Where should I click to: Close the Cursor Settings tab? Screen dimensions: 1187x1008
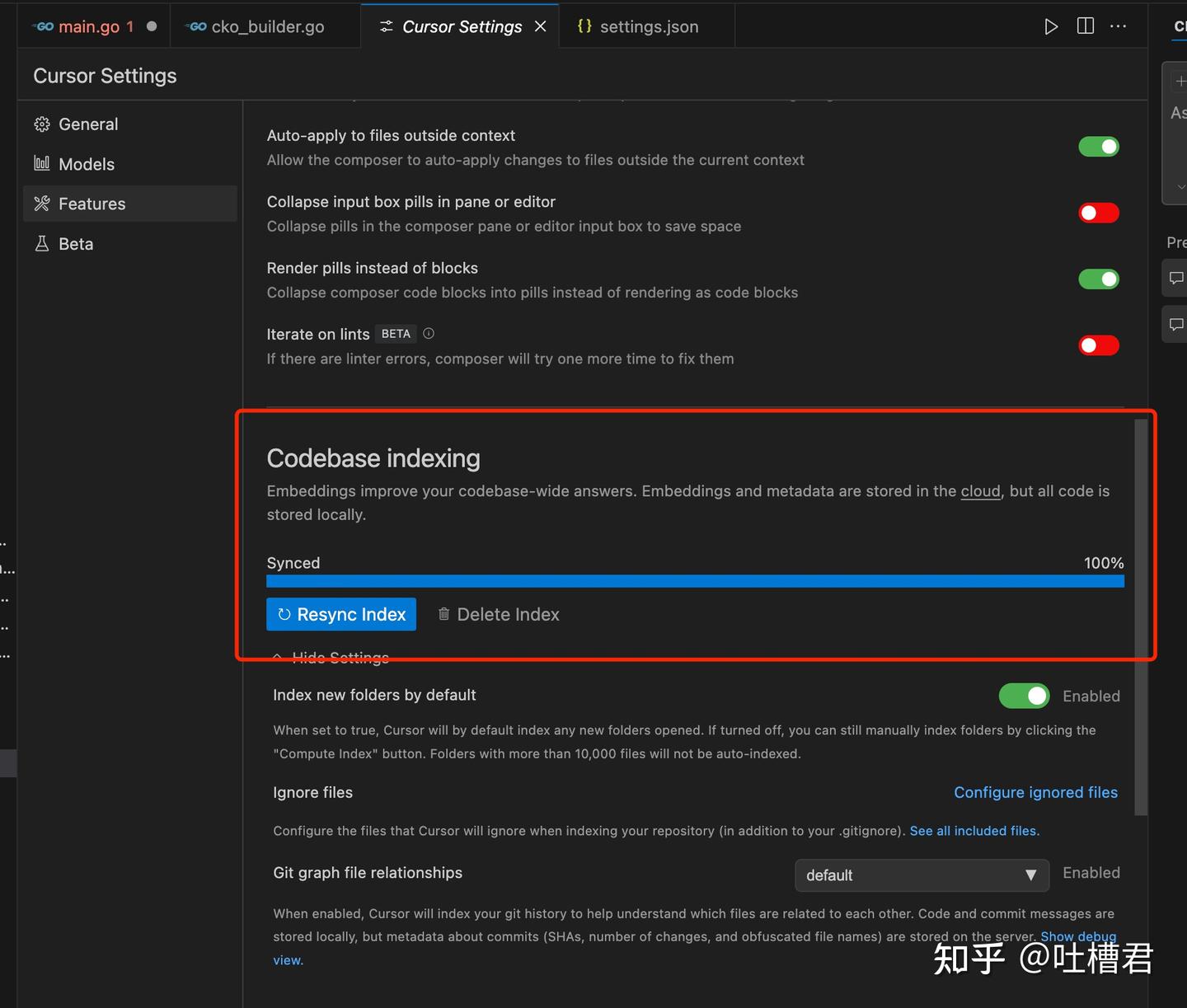[541, 26]
